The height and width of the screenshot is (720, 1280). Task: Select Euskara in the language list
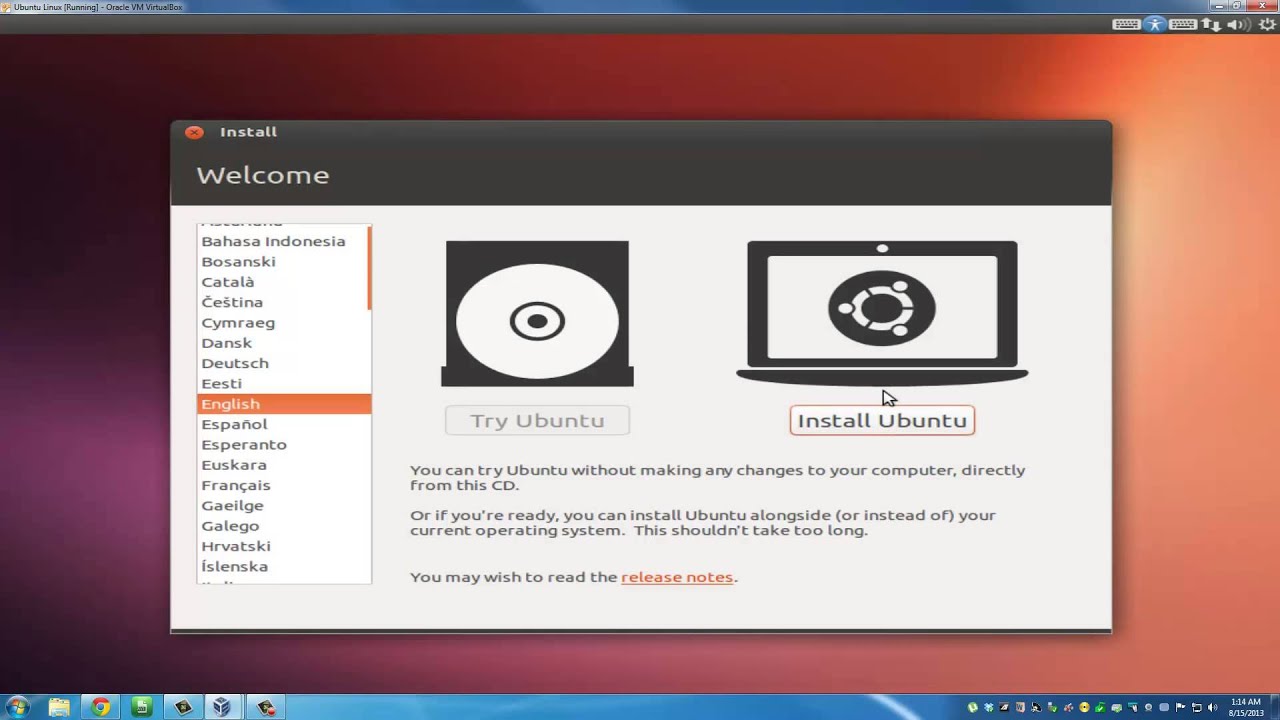pos(283,465)
